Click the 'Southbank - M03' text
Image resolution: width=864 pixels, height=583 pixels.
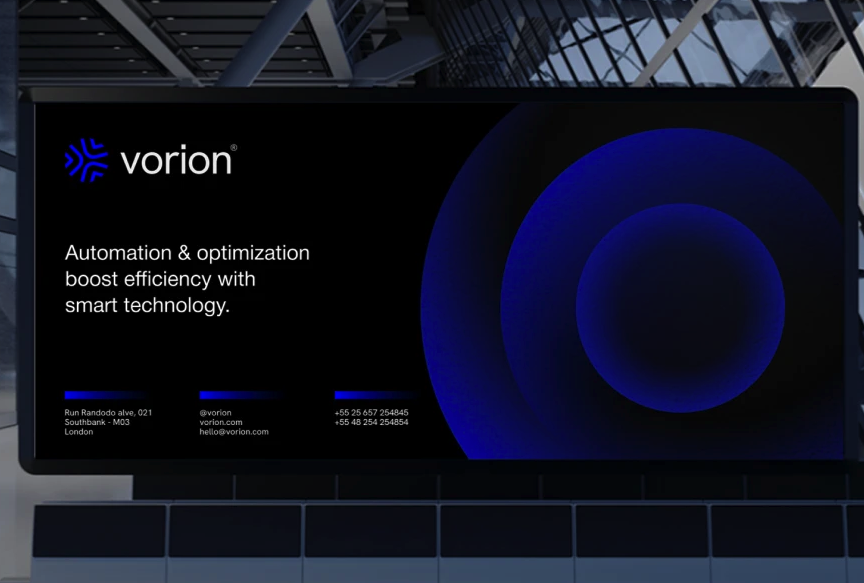click(97, 422)
